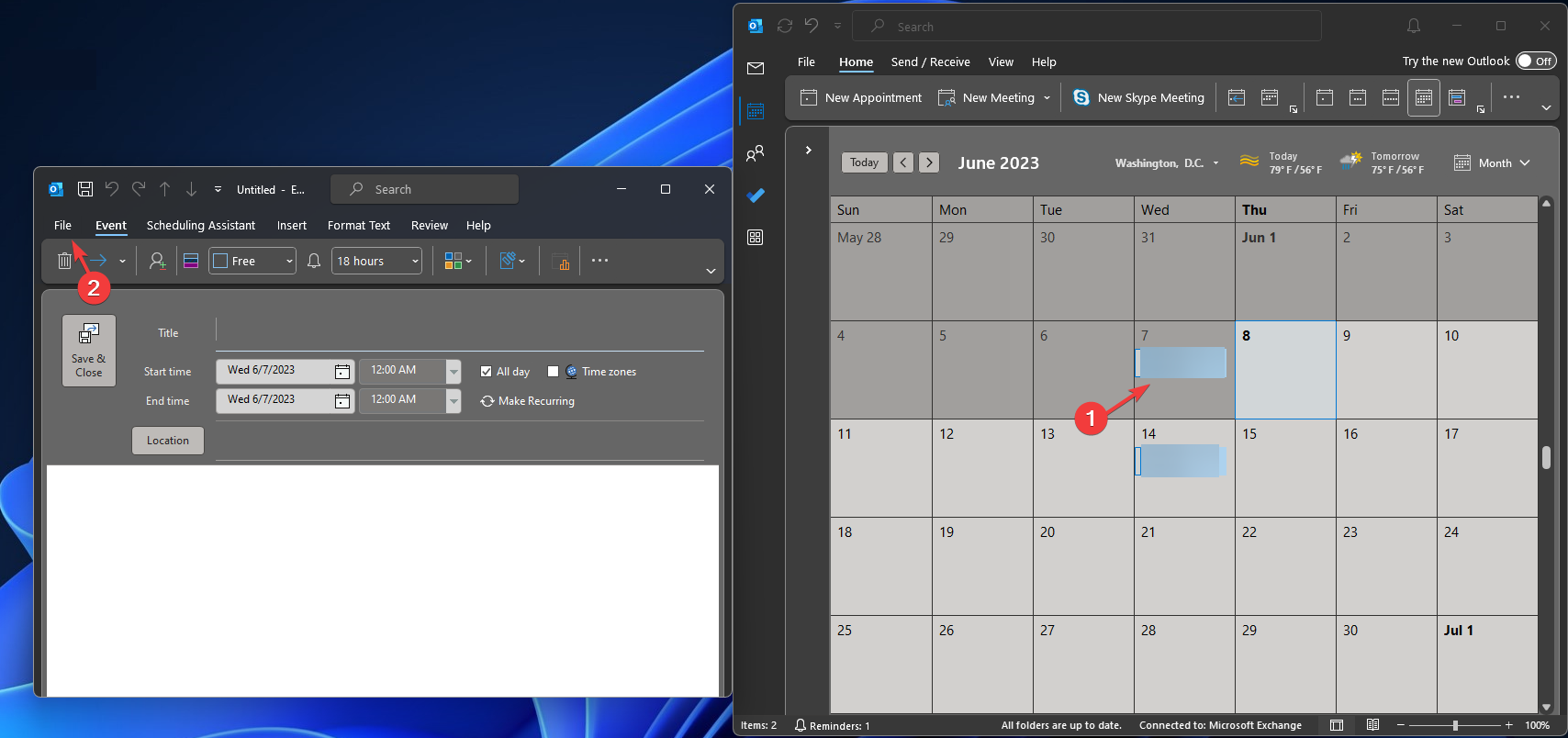Open the New Meeting dropdown arrow
The height and width of the screenshot is (738, 1568).
(1047, 98)
